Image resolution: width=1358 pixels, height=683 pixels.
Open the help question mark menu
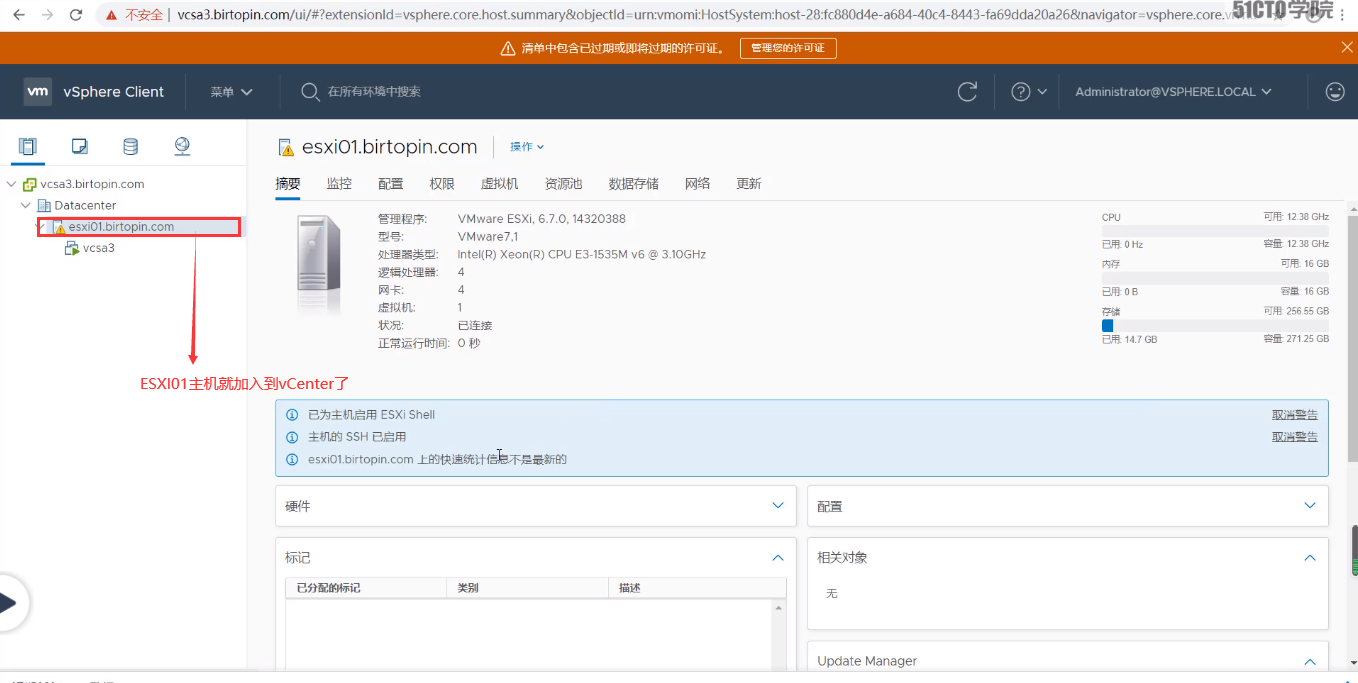(1028, 91)
